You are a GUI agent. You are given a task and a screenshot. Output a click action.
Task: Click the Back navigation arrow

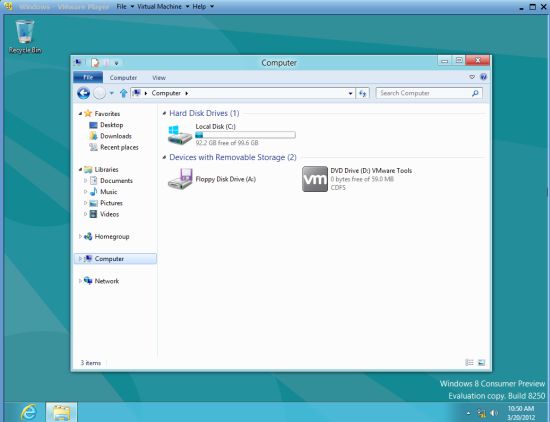tap(83, 93)
